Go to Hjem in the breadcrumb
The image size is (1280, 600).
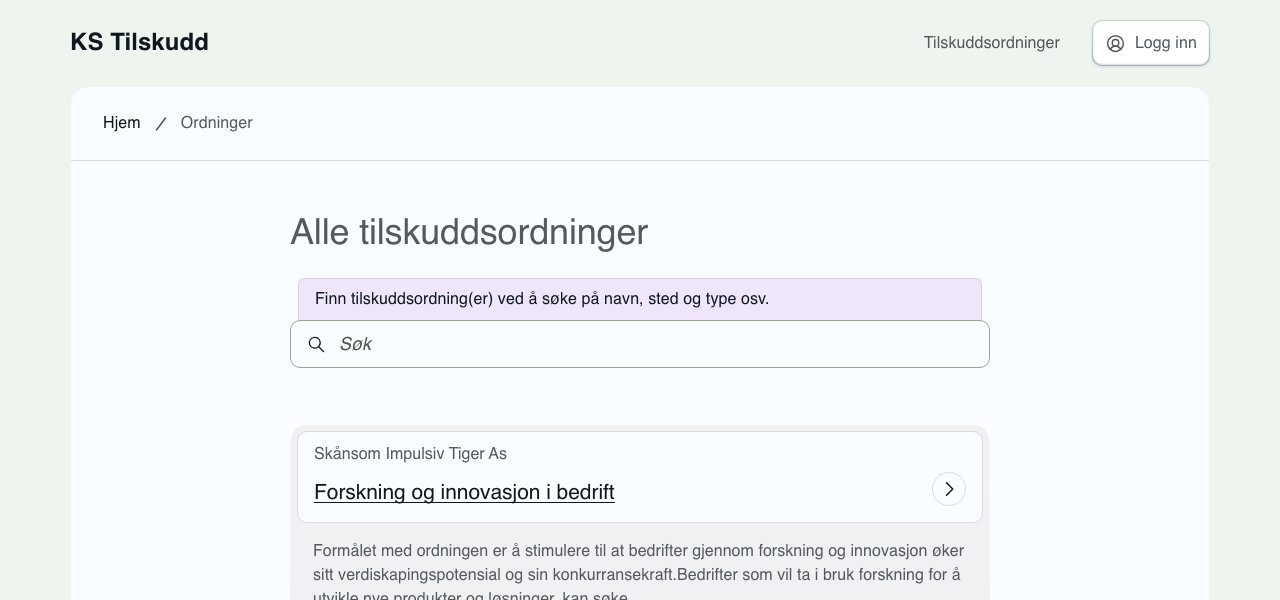pyautogui.click(x=121, y=122)
